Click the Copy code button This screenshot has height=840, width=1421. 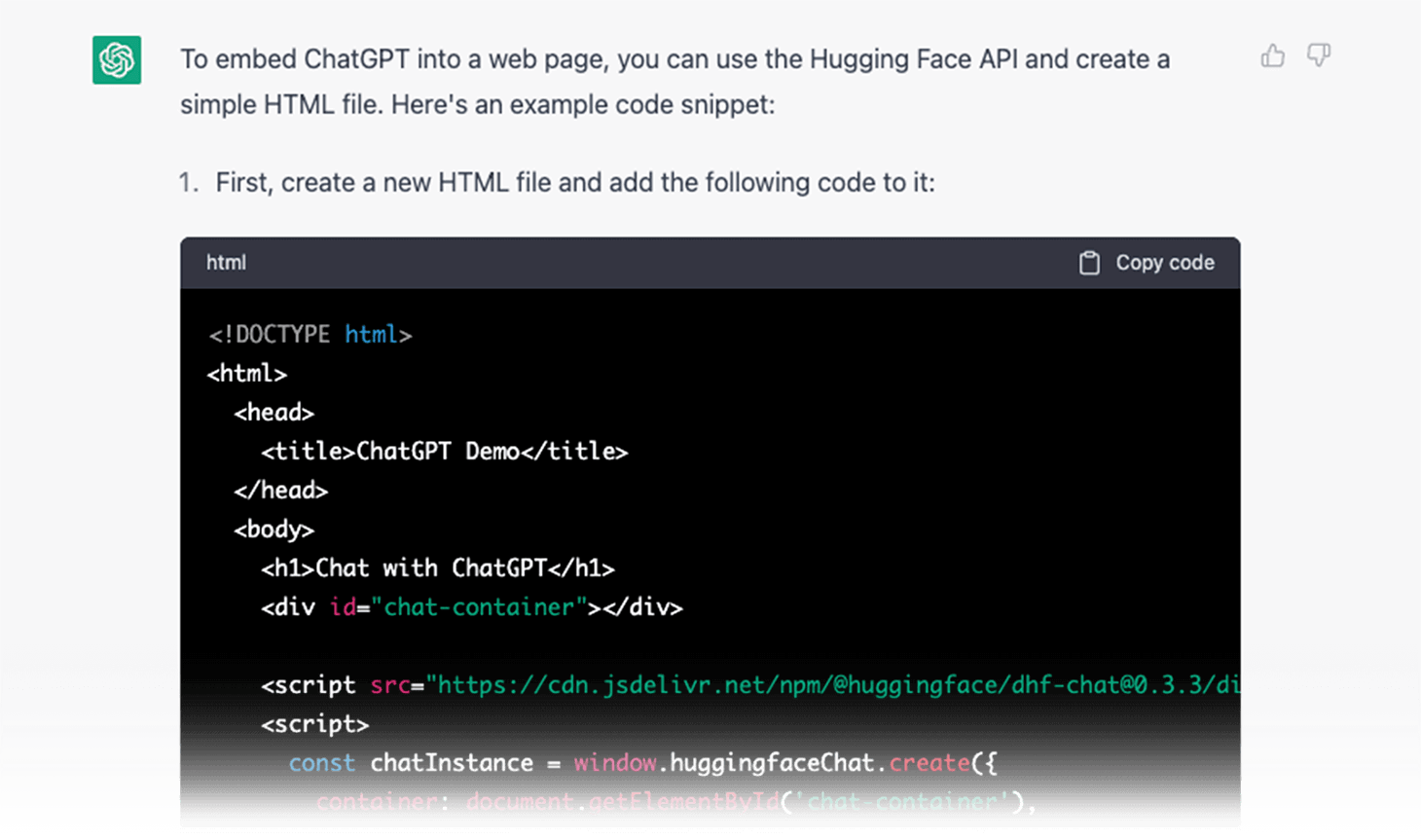[1147, 263]
